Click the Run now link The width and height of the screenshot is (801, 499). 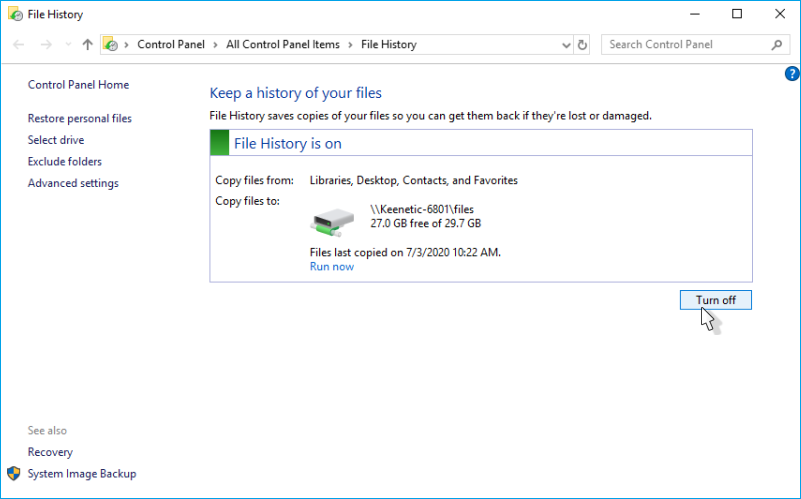(331, 267)
